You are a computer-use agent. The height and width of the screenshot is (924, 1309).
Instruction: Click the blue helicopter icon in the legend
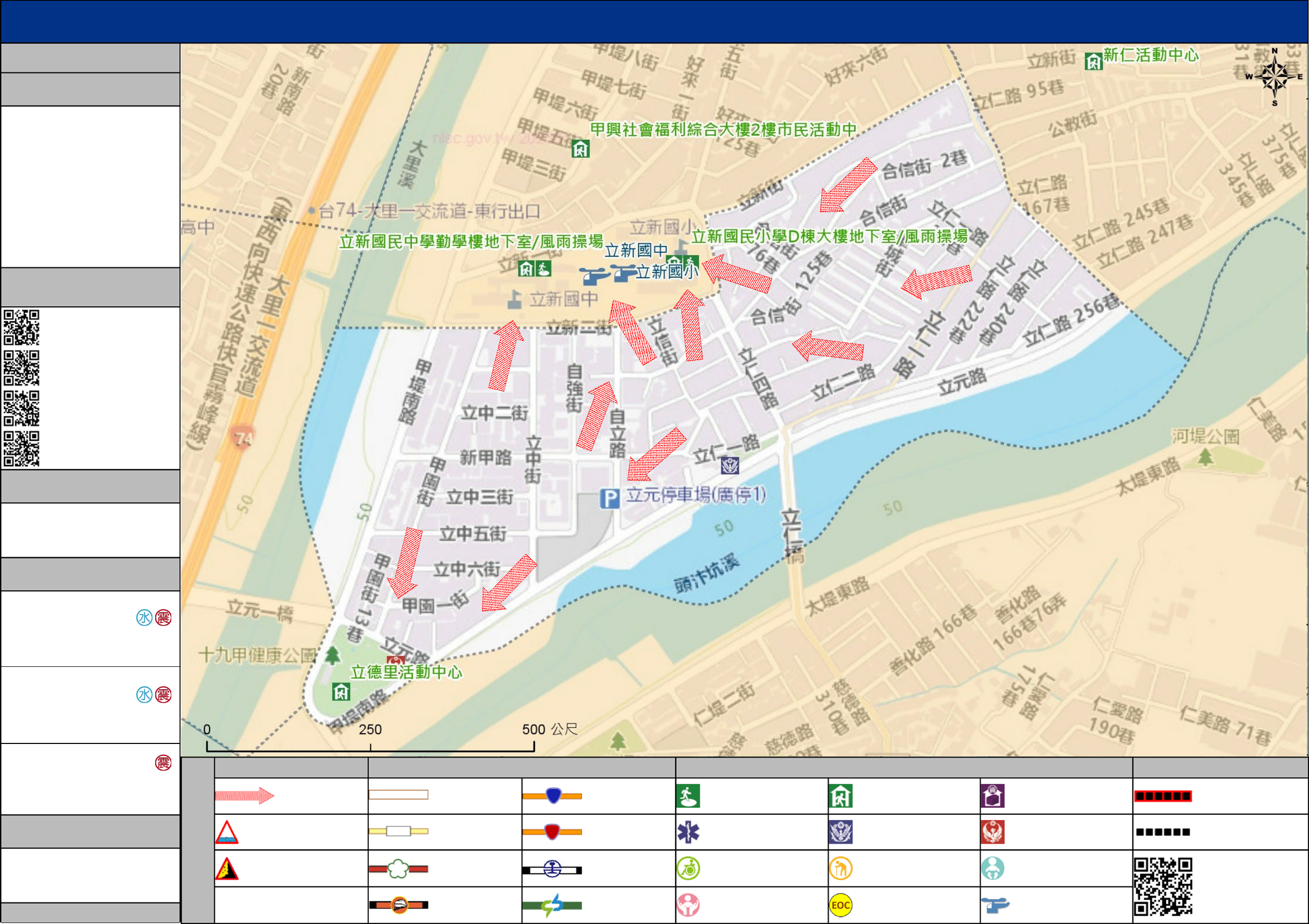pyautogui.click(x=995, y=905)
